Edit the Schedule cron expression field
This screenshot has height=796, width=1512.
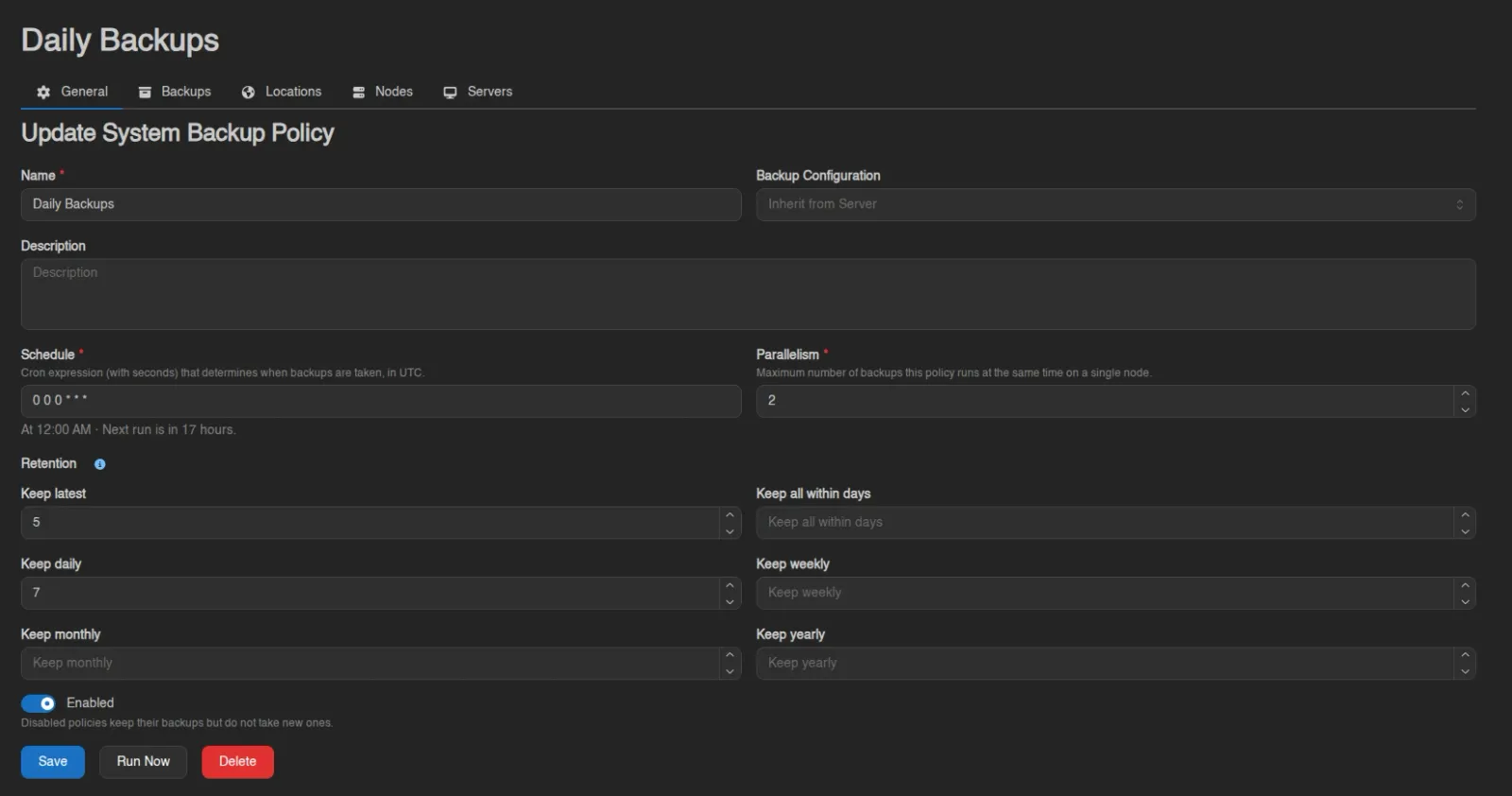tap(381, 401)
